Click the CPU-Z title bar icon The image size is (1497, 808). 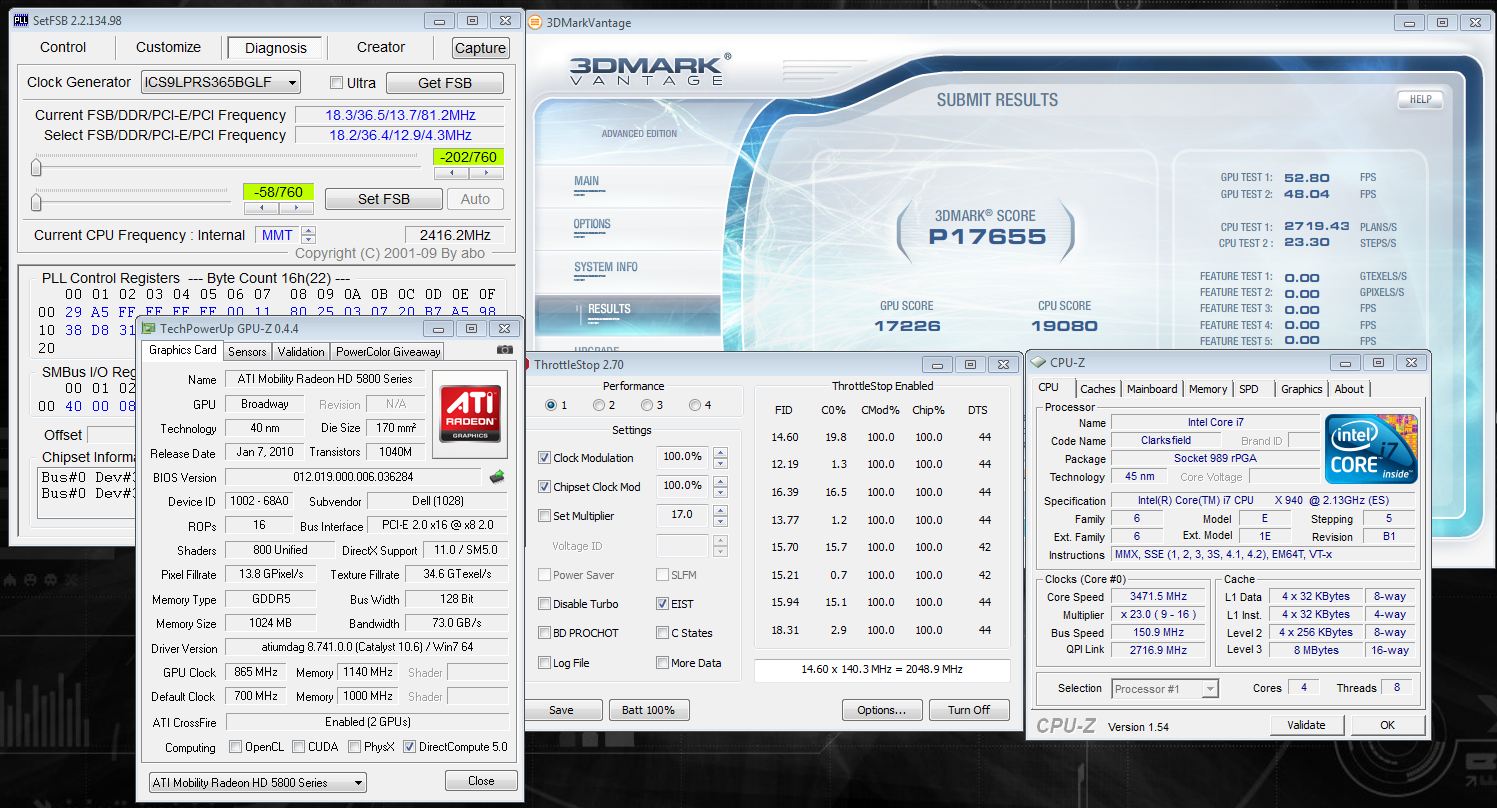coord(1037,363)
